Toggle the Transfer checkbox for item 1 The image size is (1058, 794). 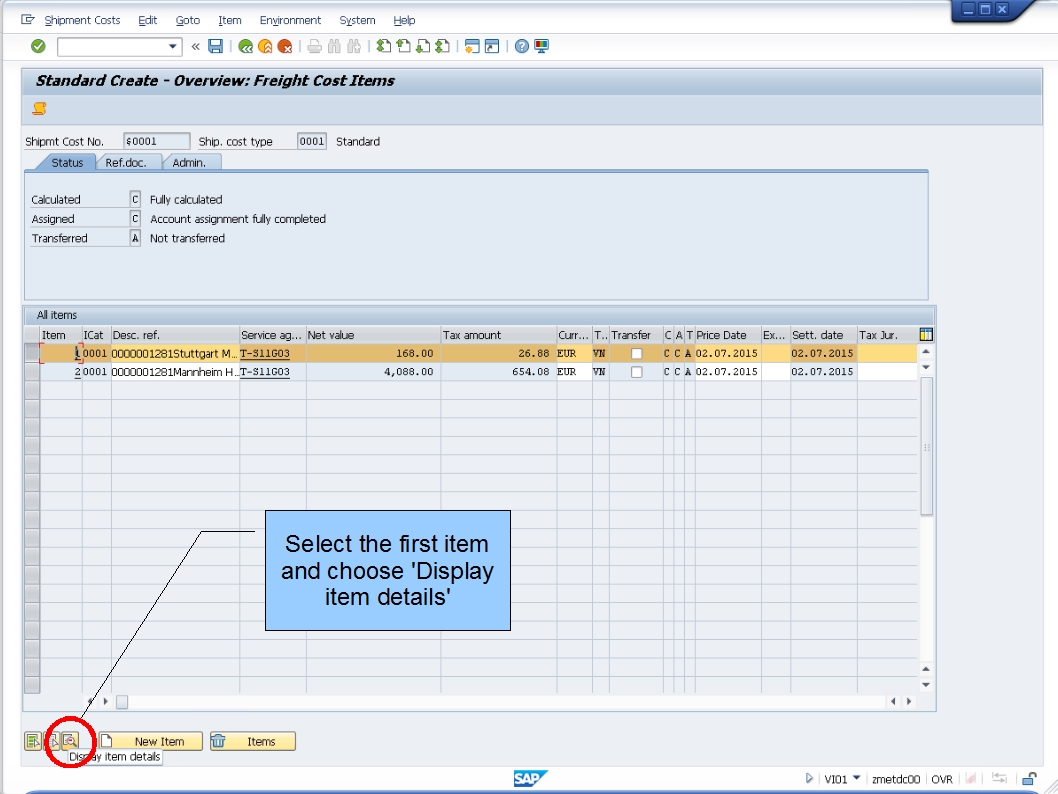pos(636,353)
